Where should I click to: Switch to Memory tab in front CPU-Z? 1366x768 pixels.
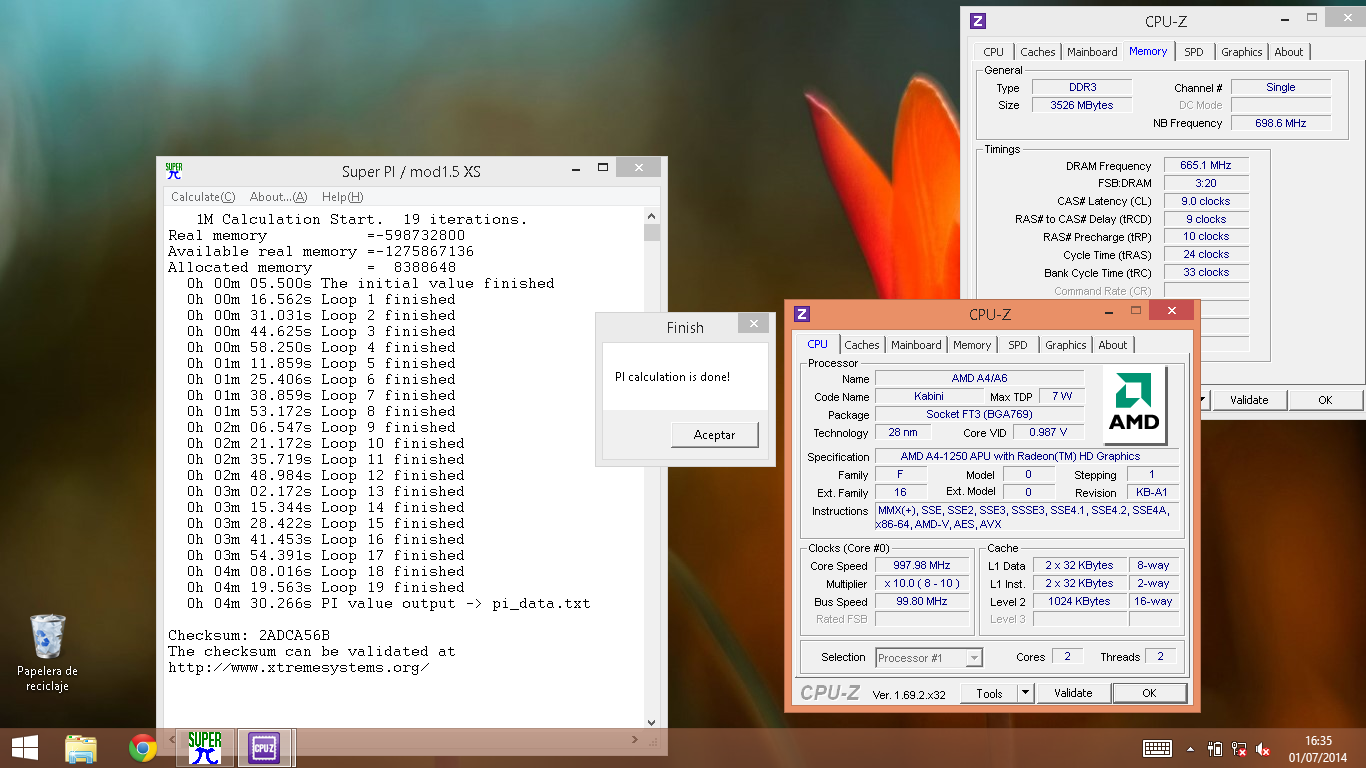click(x=972, y=345)
